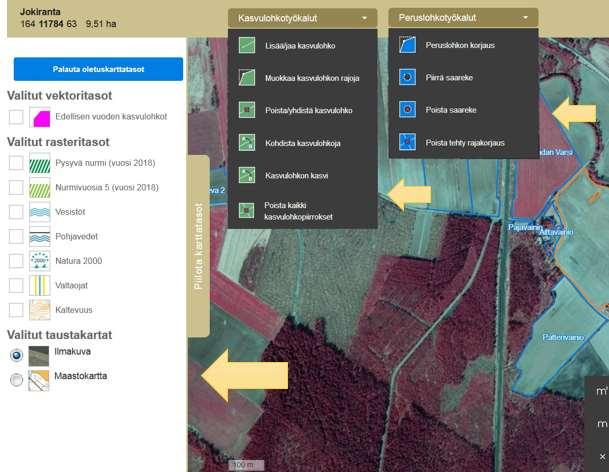The image size is (609, 472).
Task: Click the Jokiranta parcel name header
Action: [x=40, y=12]
